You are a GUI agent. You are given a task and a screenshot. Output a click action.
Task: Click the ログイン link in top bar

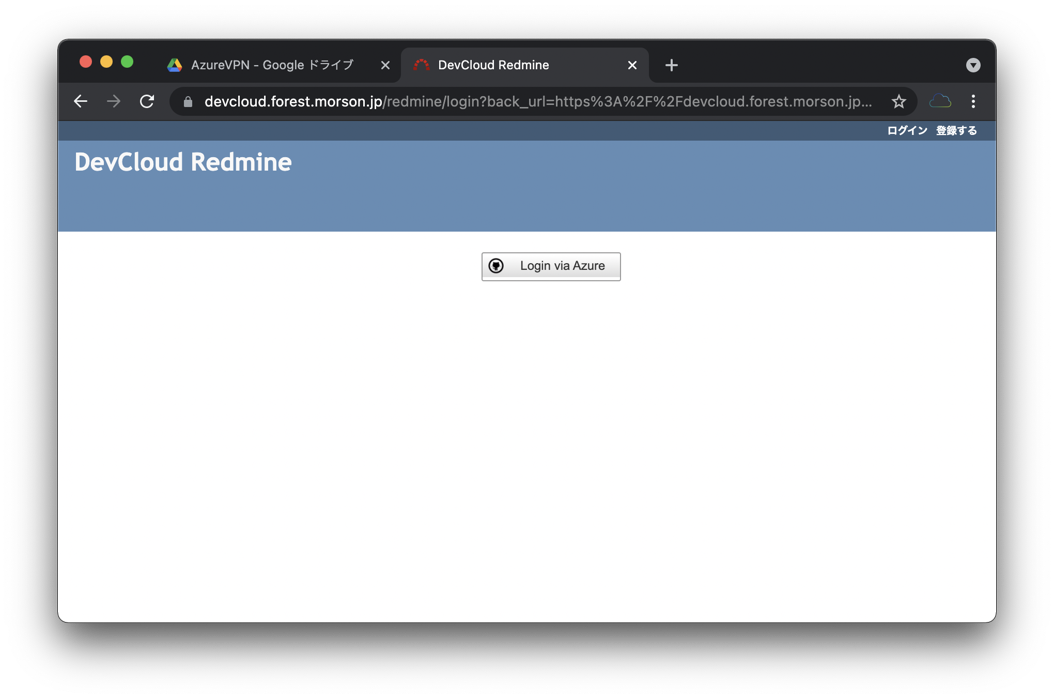(907, 131)
